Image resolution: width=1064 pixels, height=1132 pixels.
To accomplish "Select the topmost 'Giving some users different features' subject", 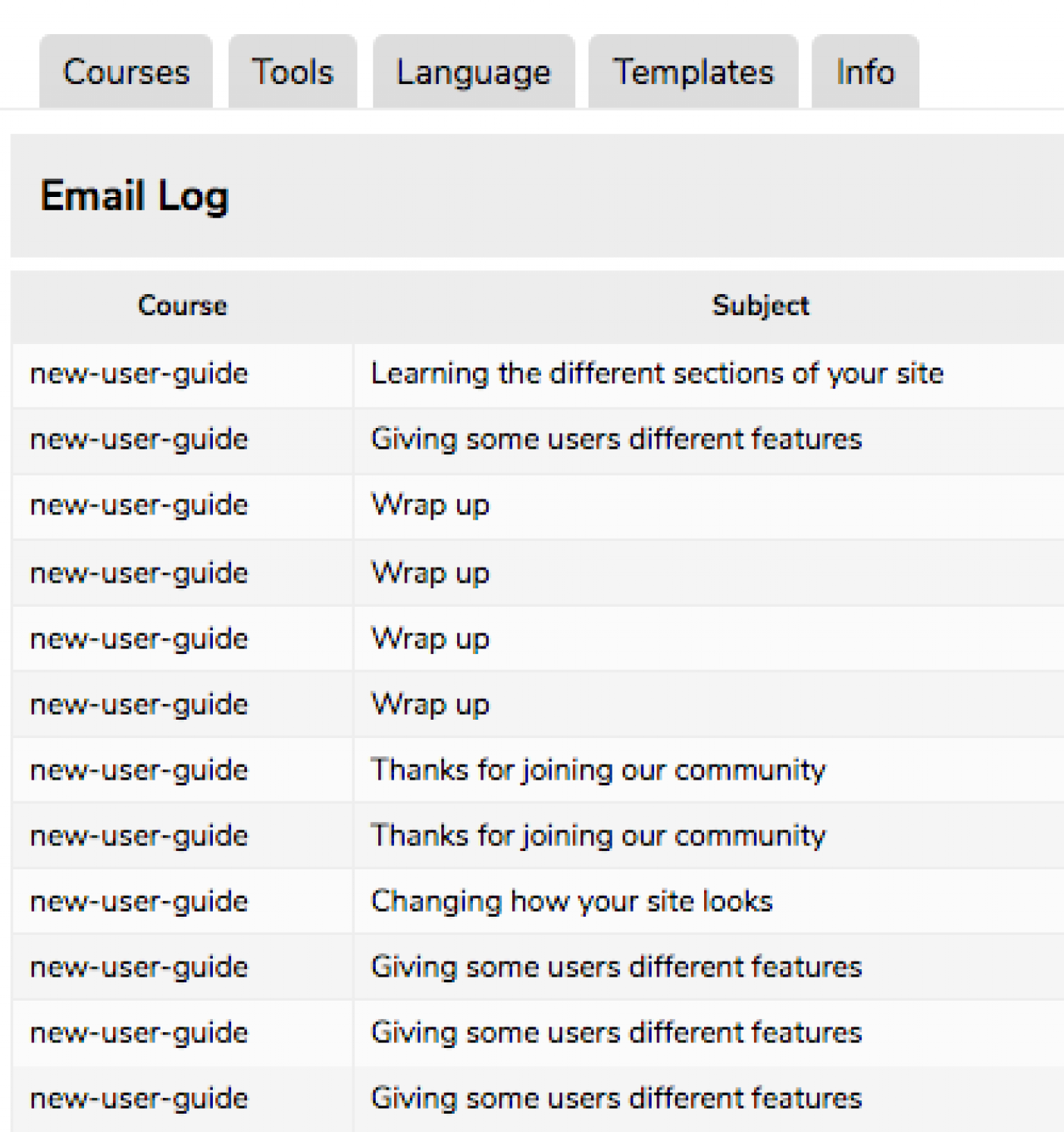I will [x=616, y=440].
